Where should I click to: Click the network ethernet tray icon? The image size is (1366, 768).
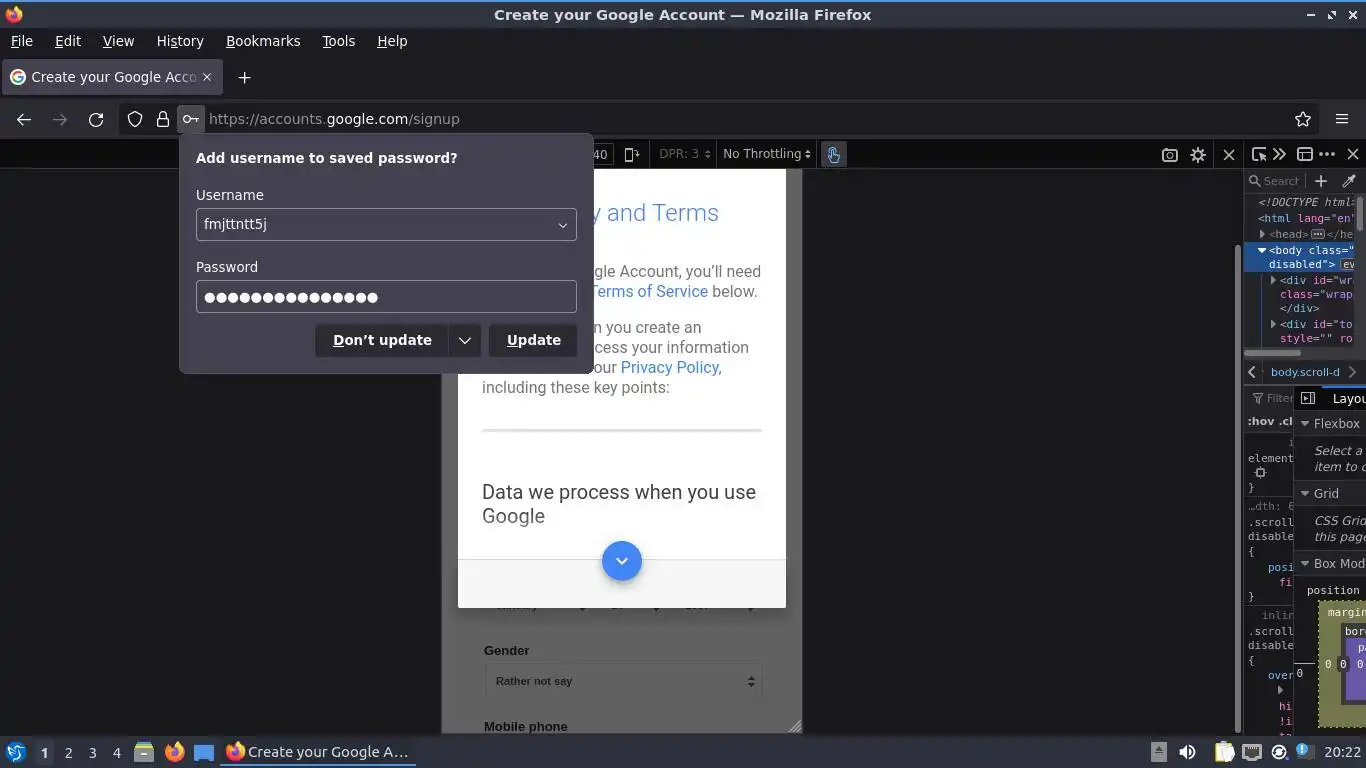tap(1251, 753)
